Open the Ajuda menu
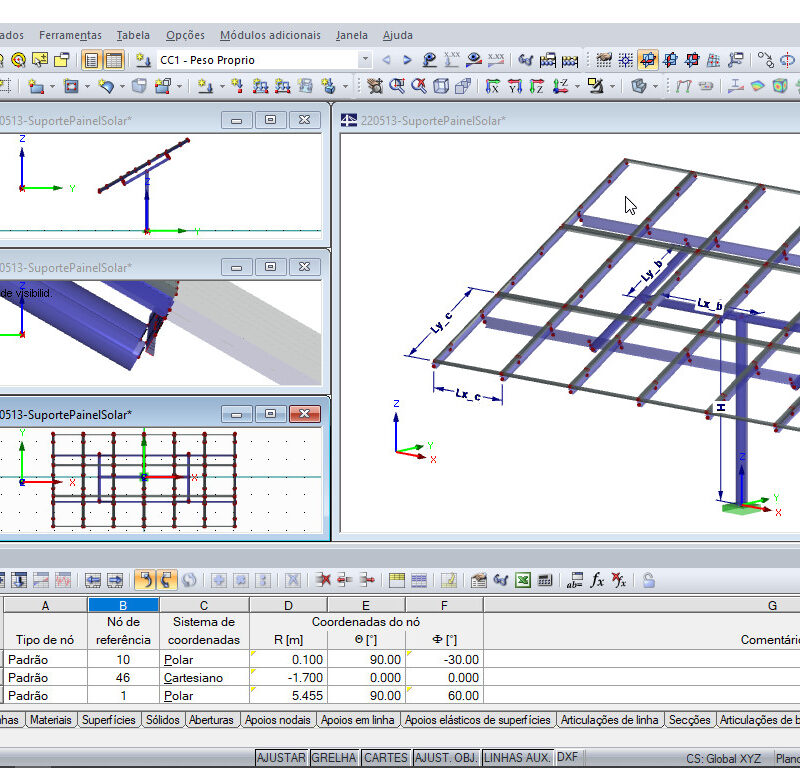The width and height of the screenshot is (800, 768). (x=398, y=35)
